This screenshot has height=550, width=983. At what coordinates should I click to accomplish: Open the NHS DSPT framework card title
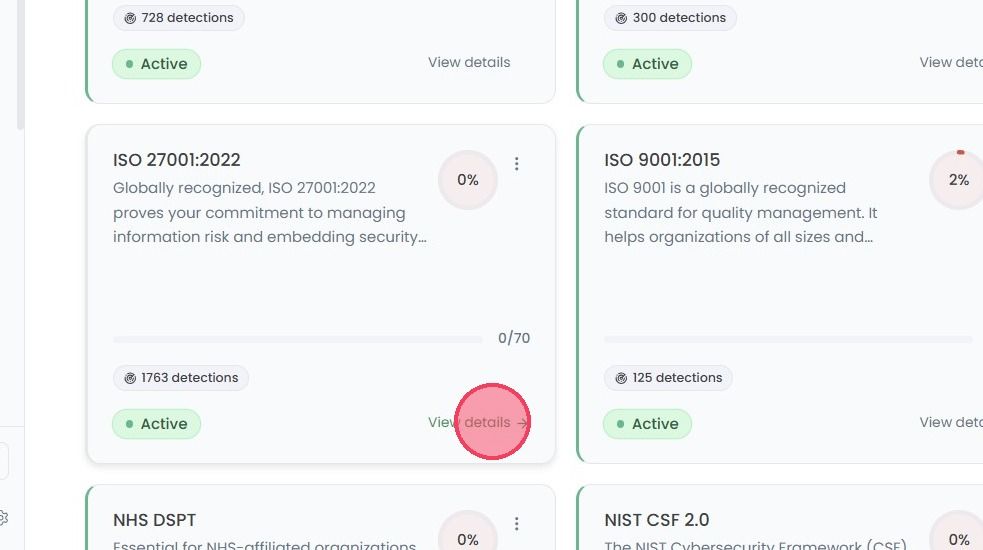coord(154,520)
